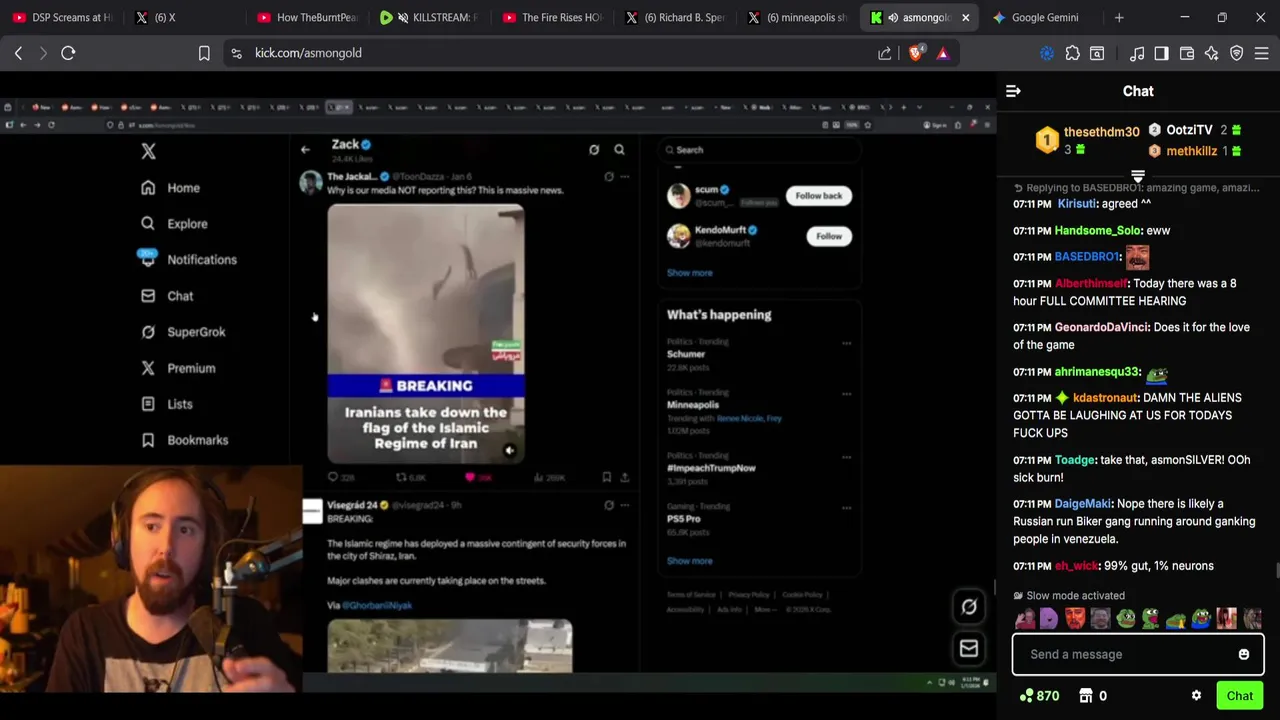Open the Grok floating button in stream
Image resolution: width=1280 pixels, height=720 pixels.
pyautogui.click(x=969, y=607)
